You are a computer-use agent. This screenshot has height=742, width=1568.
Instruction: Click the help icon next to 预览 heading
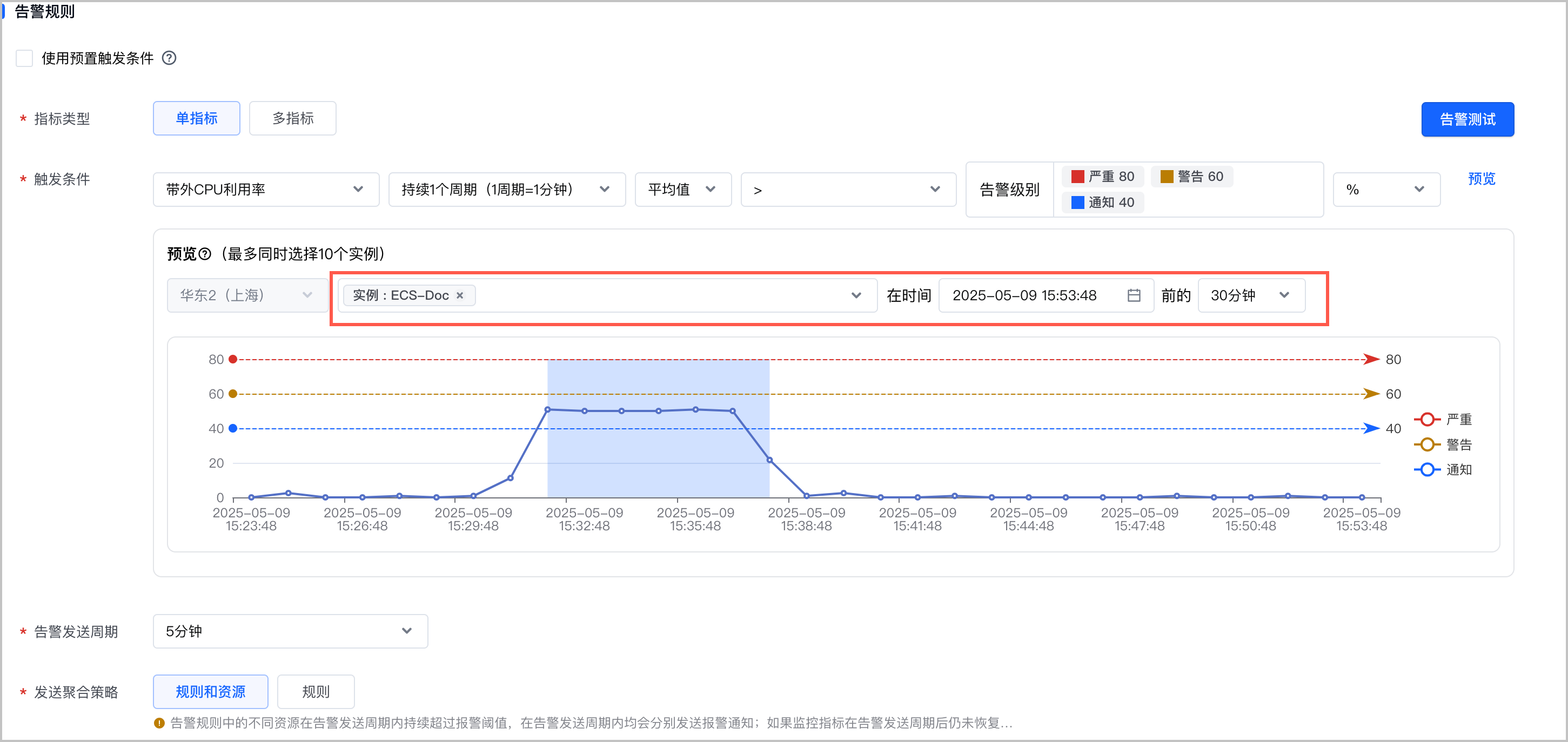point(205,254)
